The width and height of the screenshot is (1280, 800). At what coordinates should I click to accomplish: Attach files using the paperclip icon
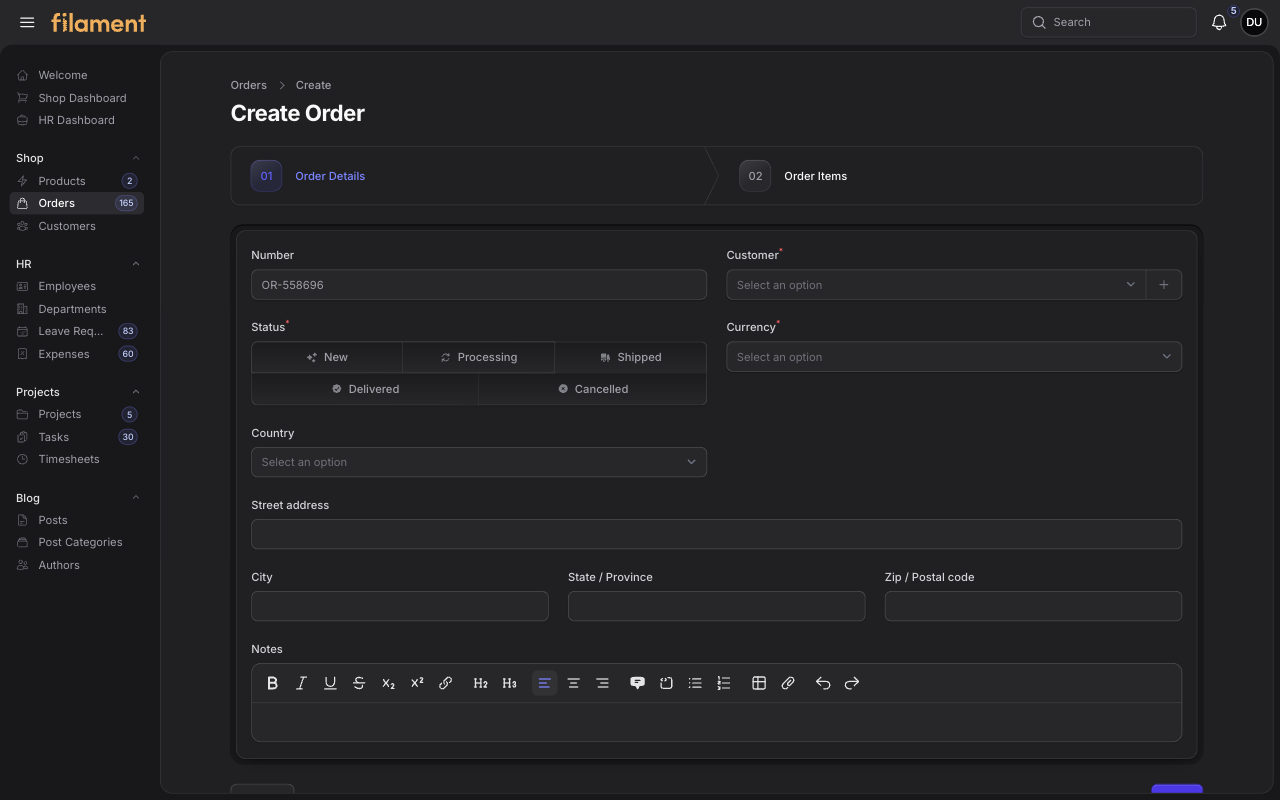[788, 683]
